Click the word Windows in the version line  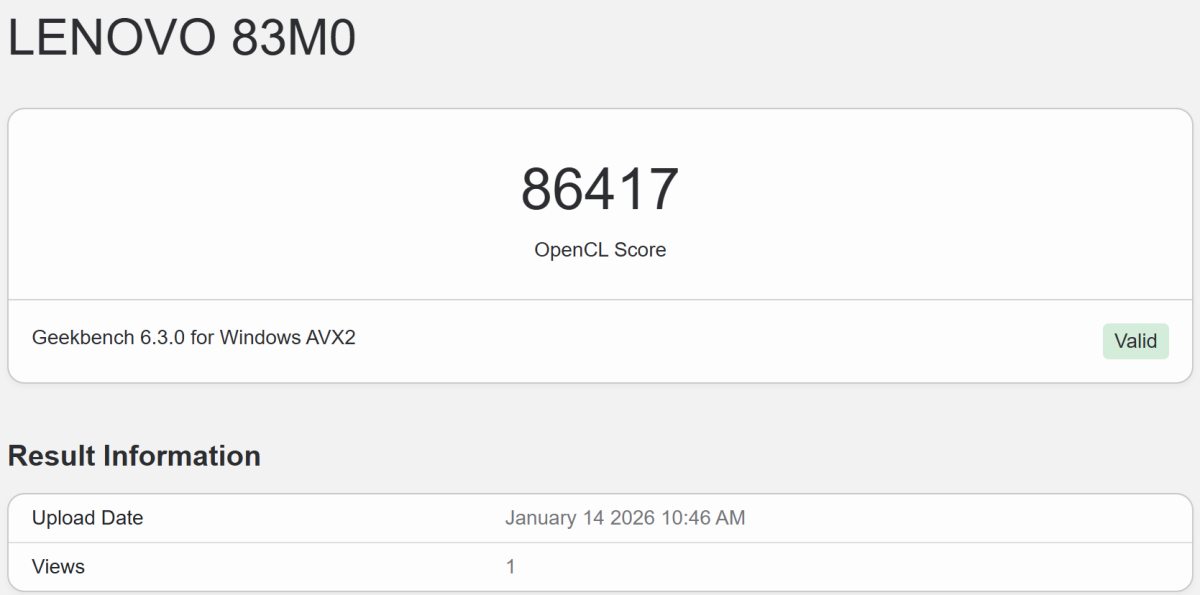259,337
